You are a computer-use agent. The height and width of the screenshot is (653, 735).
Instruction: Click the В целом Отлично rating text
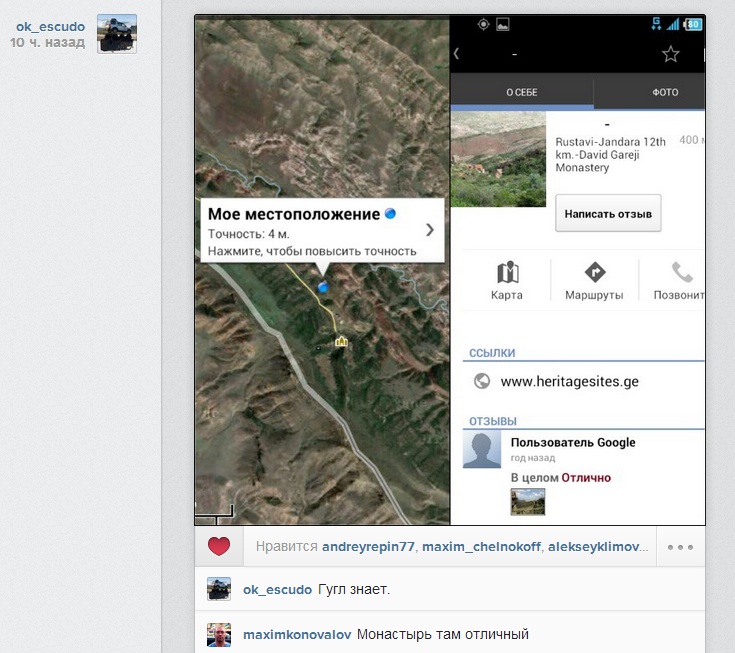click(x=561, y=478)
